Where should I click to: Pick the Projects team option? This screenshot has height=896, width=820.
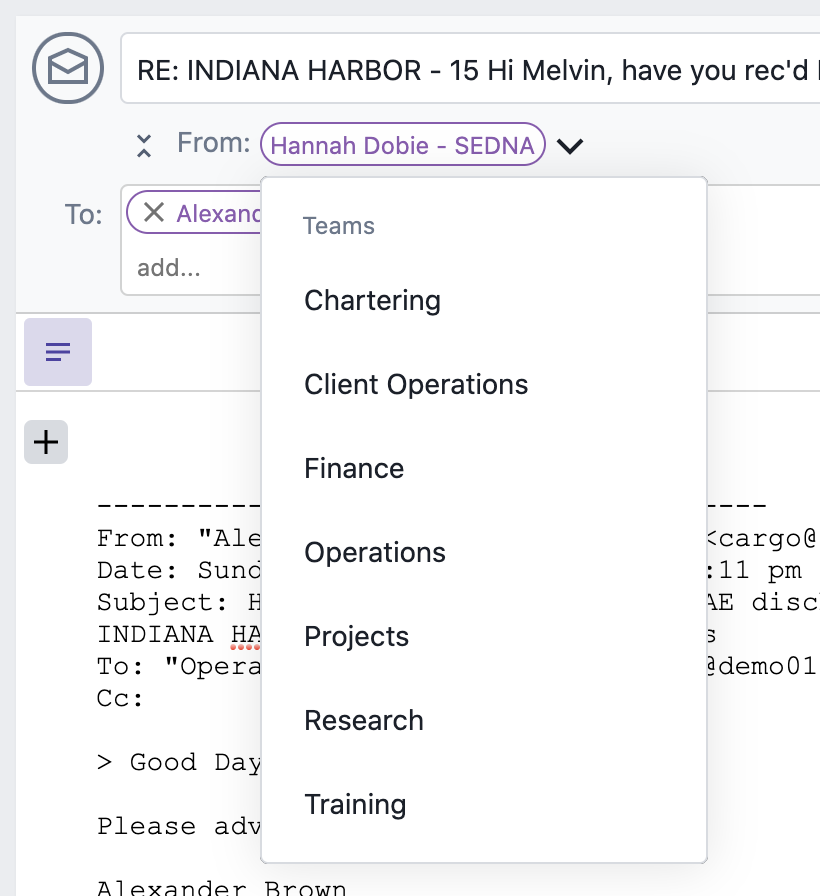tap(357, 636)
